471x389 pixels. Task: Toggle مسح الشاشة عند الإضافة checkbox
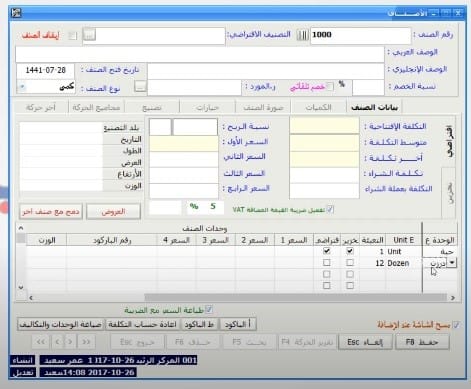(x=456, y=324)
